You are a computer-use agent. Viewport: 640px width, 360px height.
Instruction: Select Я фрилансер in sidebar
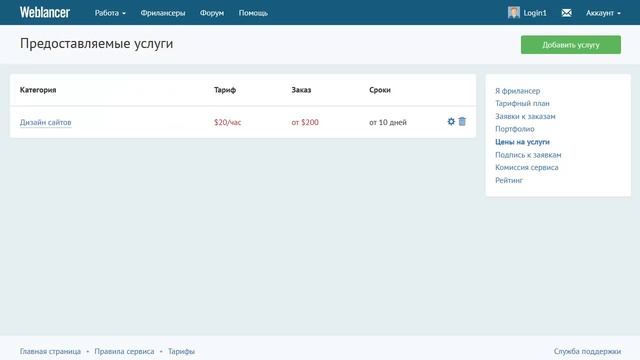point(518,91)
